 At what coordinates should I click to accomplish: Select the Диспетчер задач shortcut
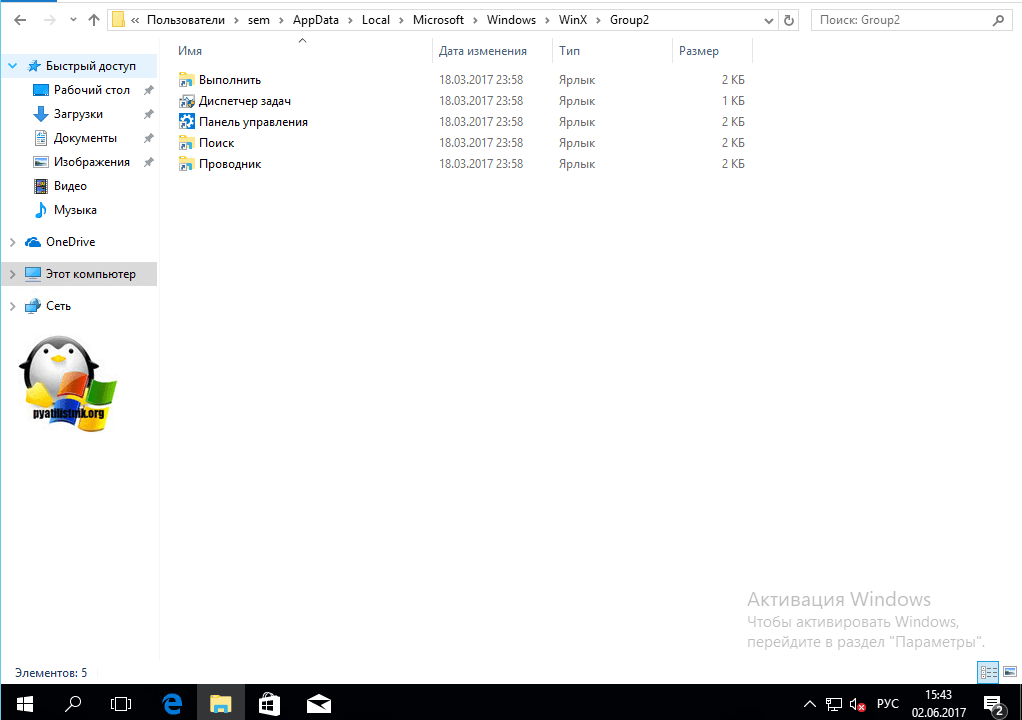pyautogui.click(x=244, y=101)
